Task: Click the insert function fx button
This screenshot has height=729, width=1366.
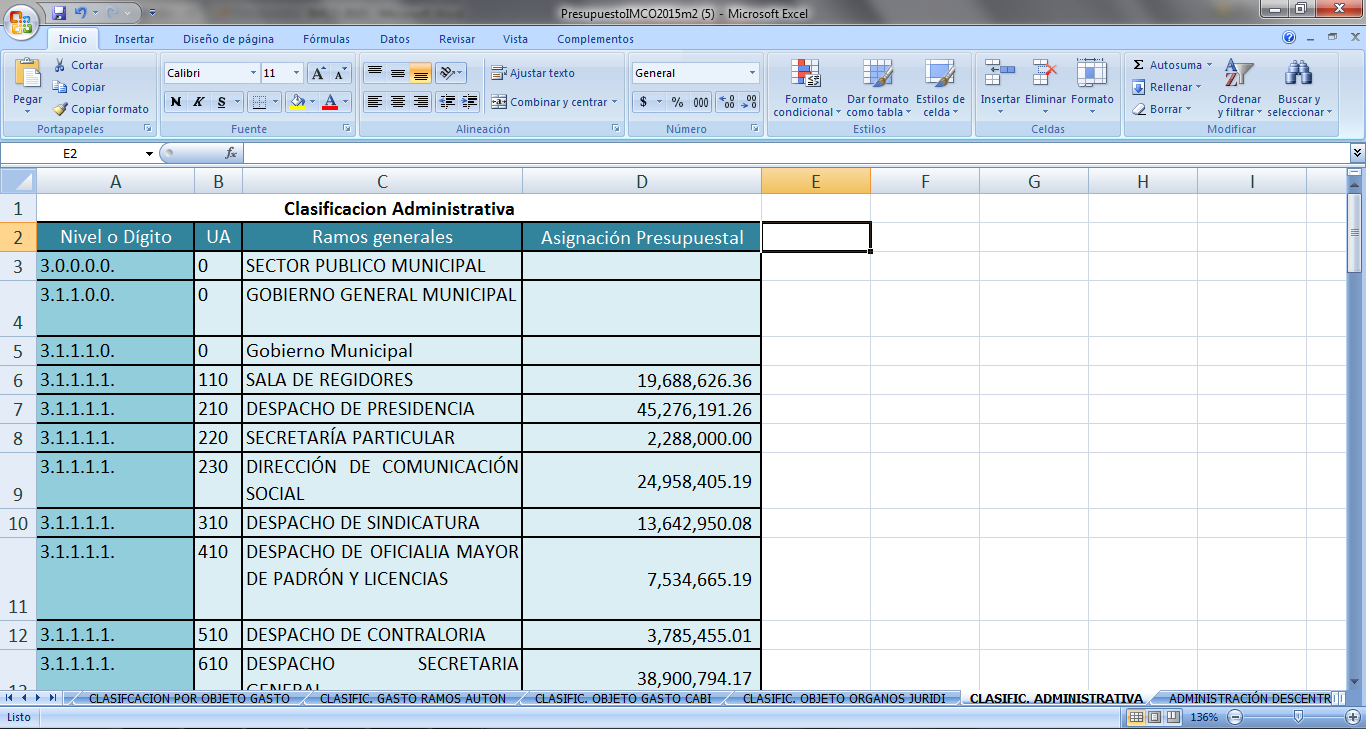Action: point(231,153)
